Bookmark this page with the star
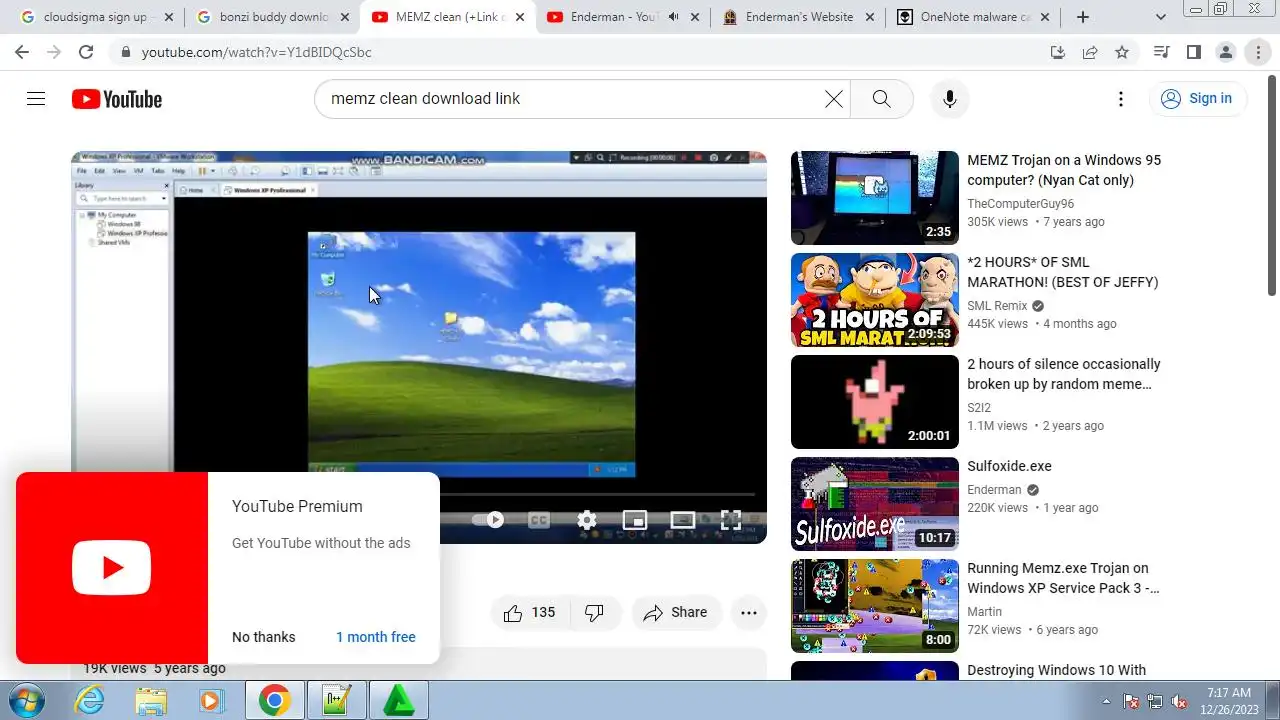Screen dimensions: 1280x720 (x=1122, y=52)
